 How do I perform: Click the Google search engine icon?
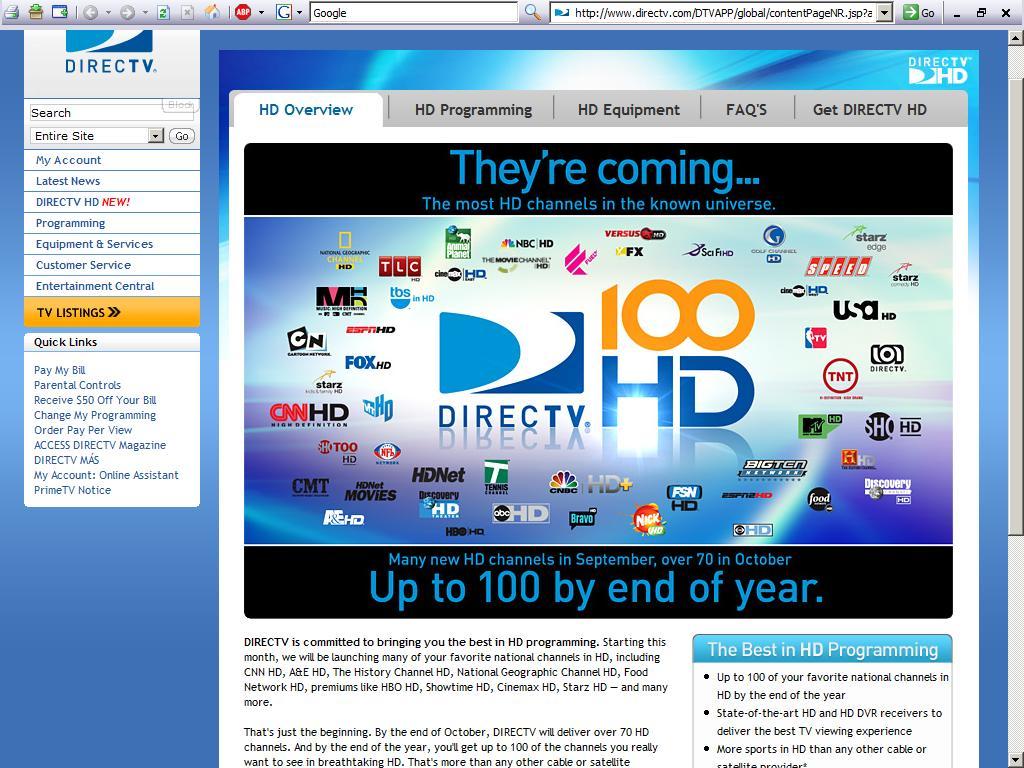point(284,12)
